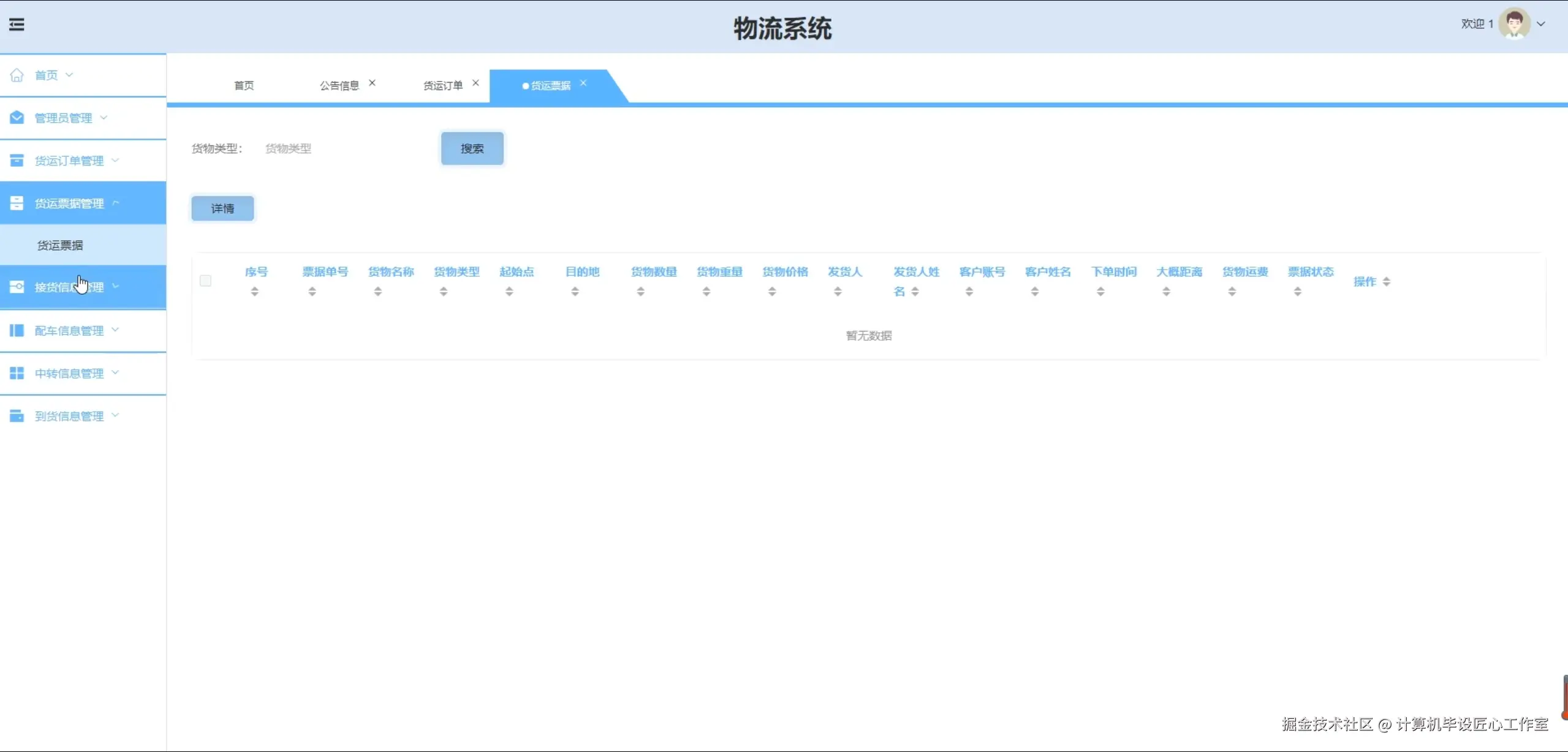Click the 详情 button
The height and width of the screenshot is (752, 1568).
[222, 208]
